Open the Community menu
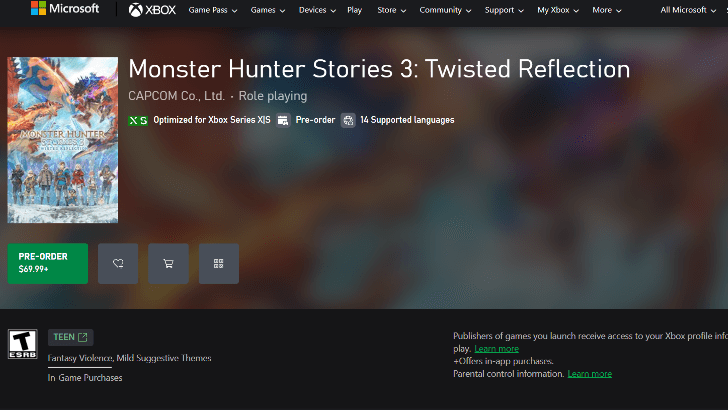This screenshot has width=728, height=410. click(445, 10)
